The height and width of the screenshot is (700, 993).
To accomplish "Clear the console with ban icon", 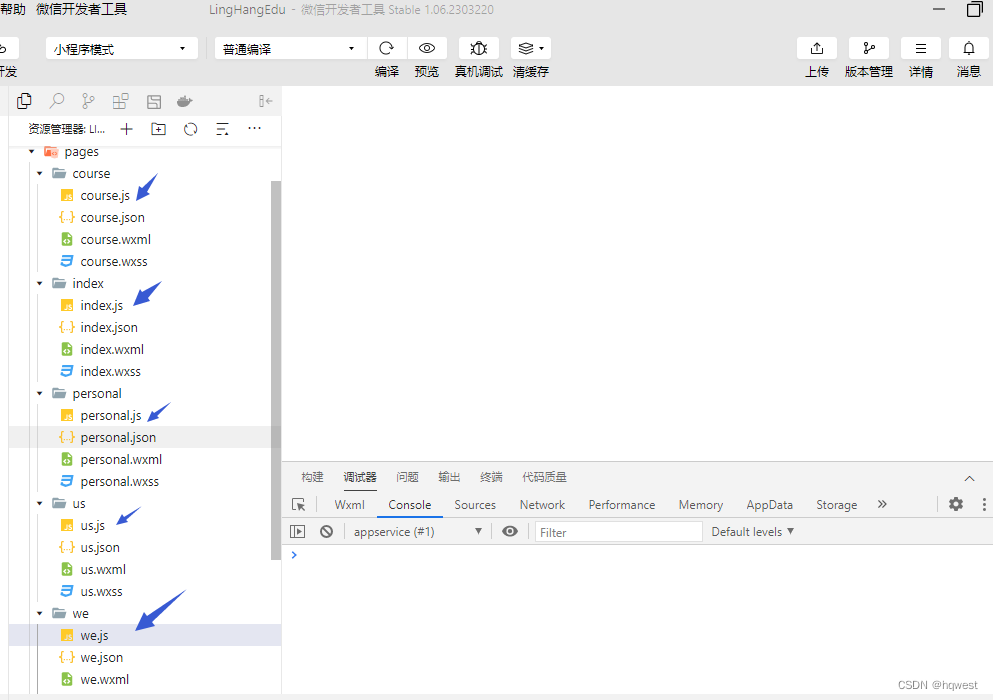I will pos(326,531).
